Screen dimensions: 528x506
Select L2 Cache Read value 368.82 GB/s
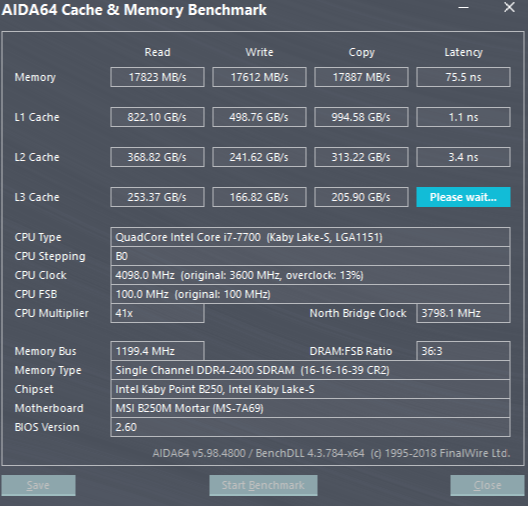pyautogui.click(x=157, y=157)
